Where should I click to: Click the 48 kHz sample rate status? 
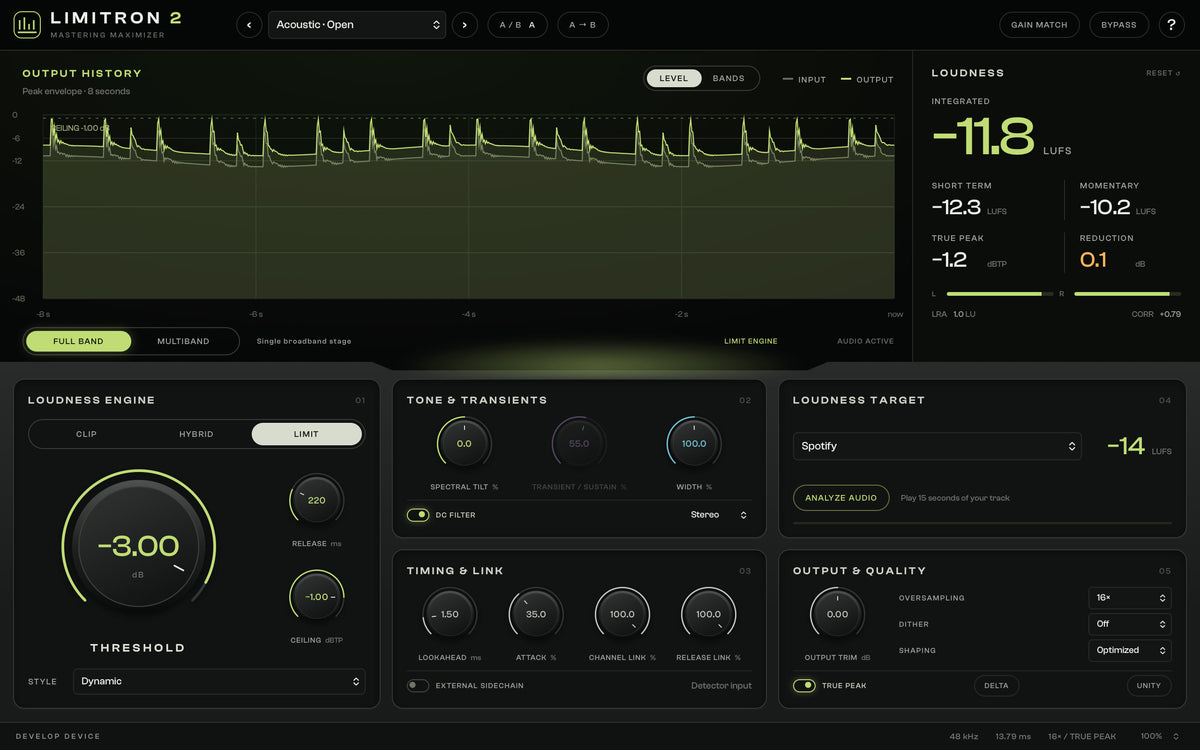pos(963,737)
